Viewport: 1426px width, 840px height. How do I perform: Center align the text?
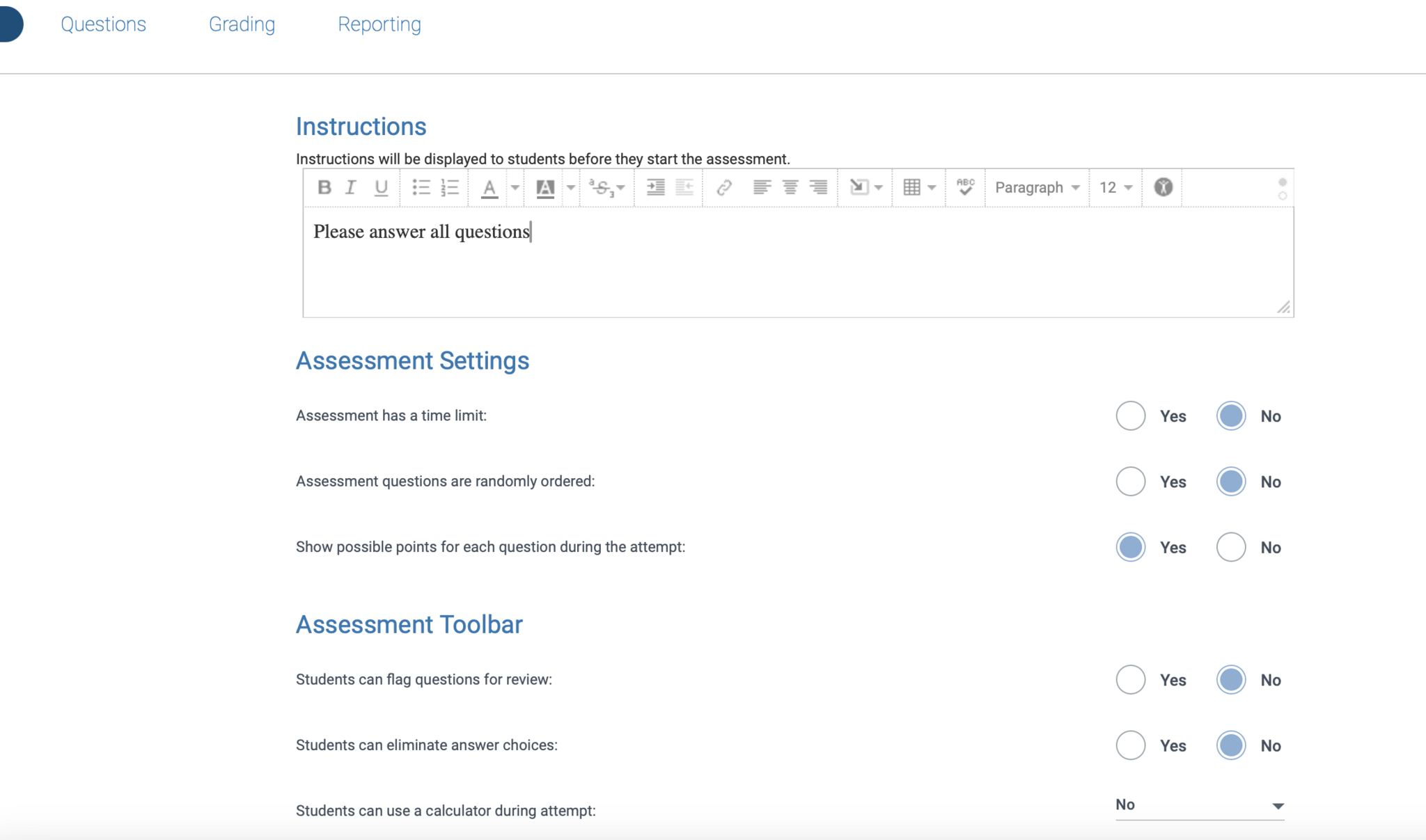pyautogui.click(x=790, y=187)
